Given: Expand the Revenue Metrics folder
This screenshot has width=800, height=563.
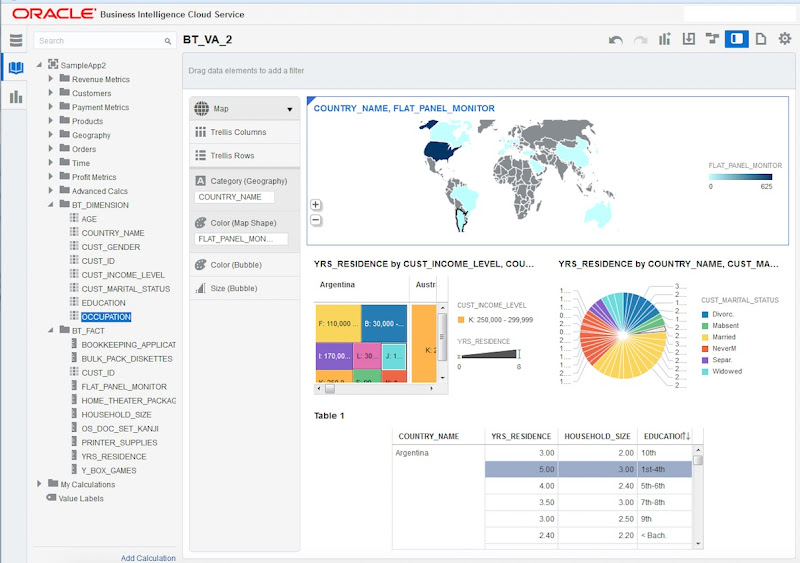Looking at the screenshot, I should coord(51,79).
